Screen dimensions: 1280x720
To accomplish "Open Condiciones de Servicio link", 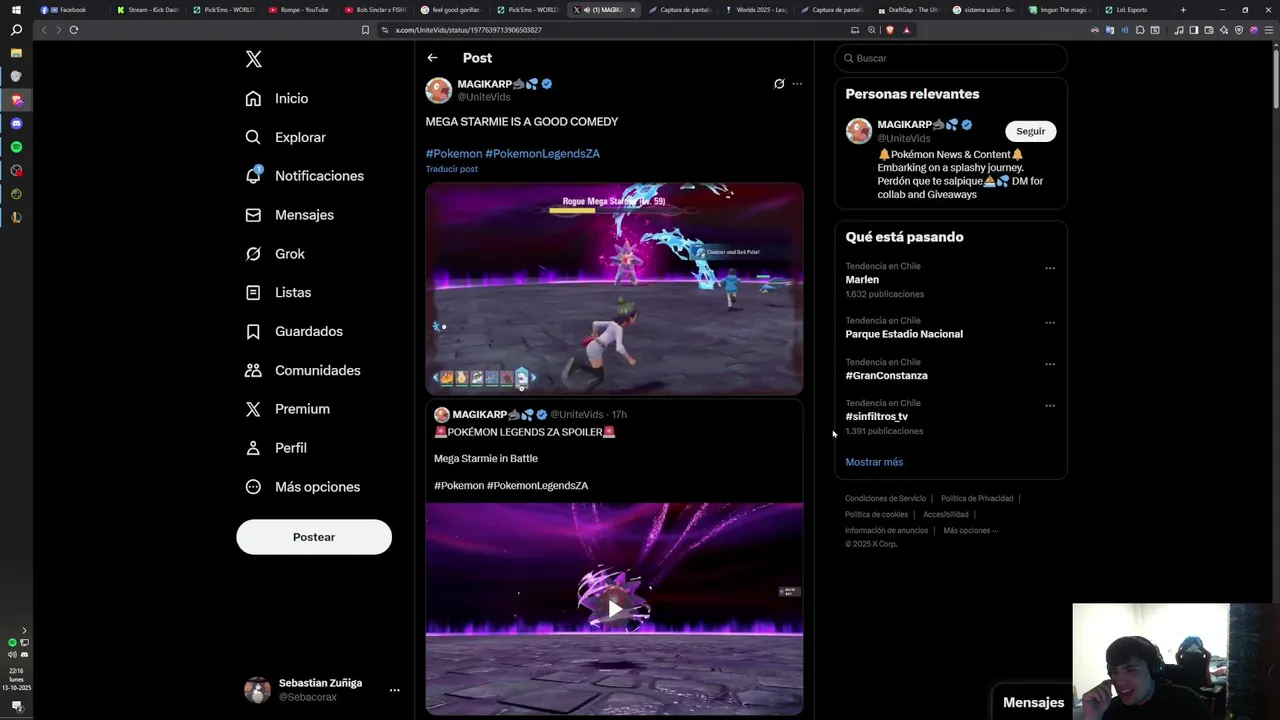I will [x=885, y=498].
